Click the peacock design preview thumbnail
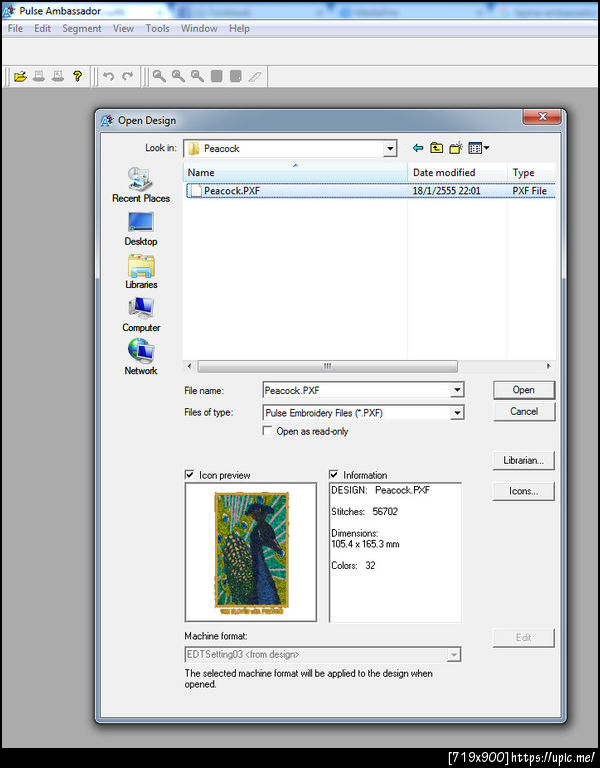 pyautogui.click(x=251, y=552)
